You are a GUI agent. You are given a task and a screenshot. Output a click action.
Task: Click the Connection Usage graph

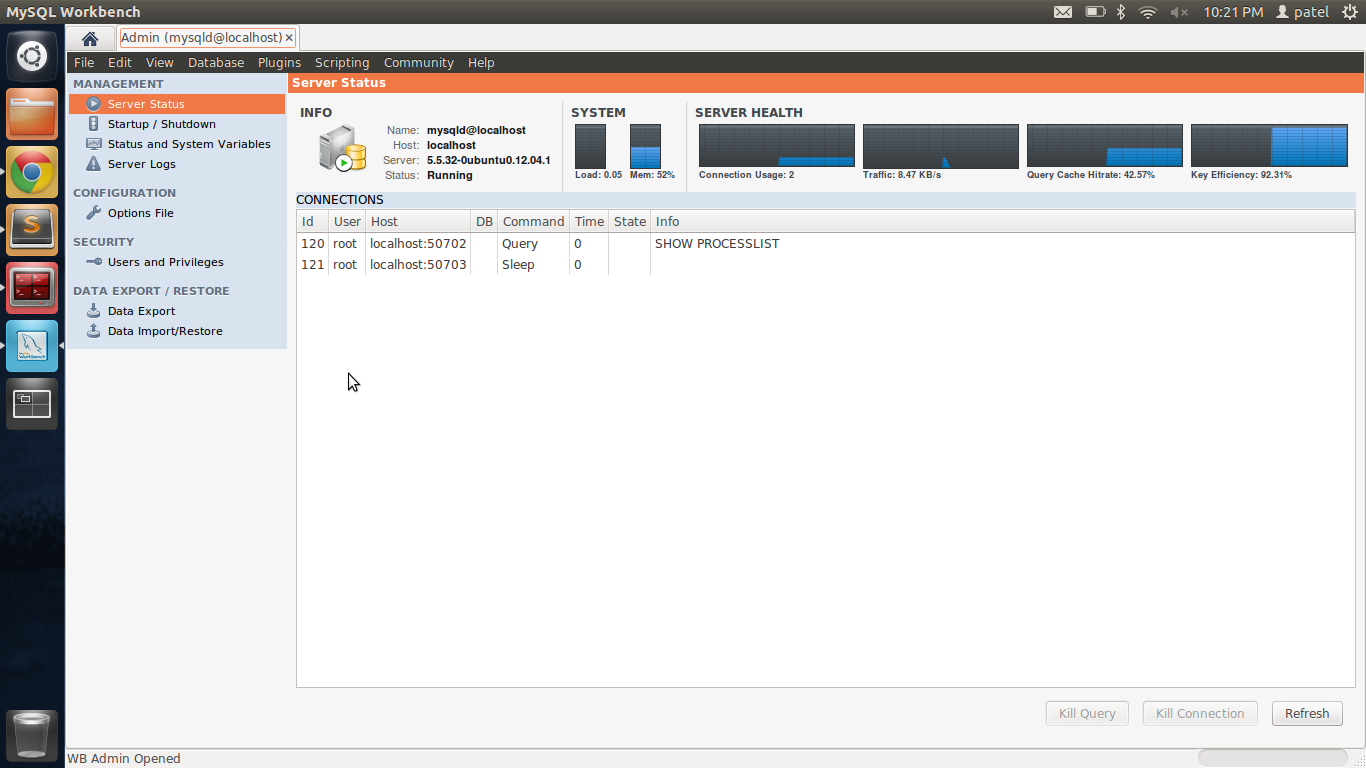[777, 146]
